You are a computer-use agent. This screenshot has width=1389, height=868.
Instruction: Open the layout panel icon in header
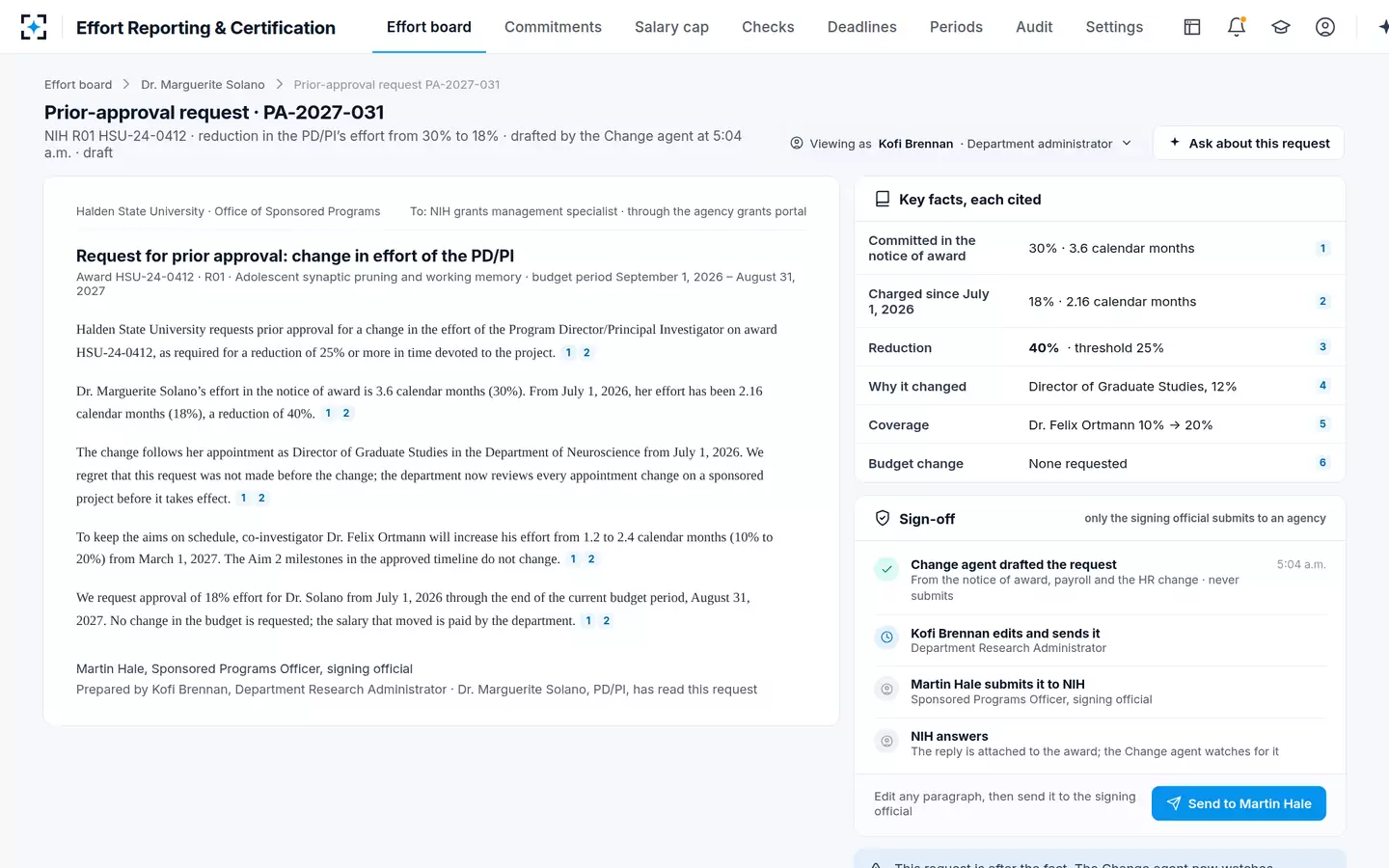1192,27
